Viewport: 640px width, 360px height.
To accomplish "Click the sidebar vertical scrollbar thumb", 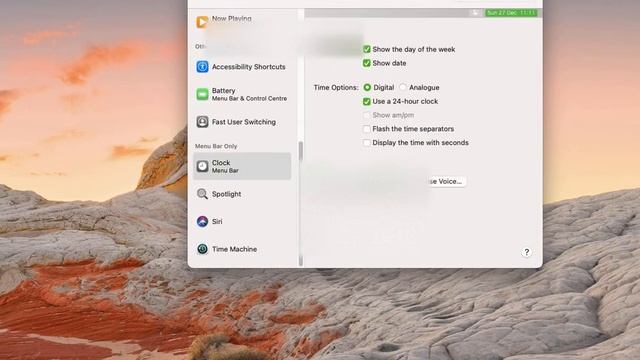I will [x=301, y=151].
